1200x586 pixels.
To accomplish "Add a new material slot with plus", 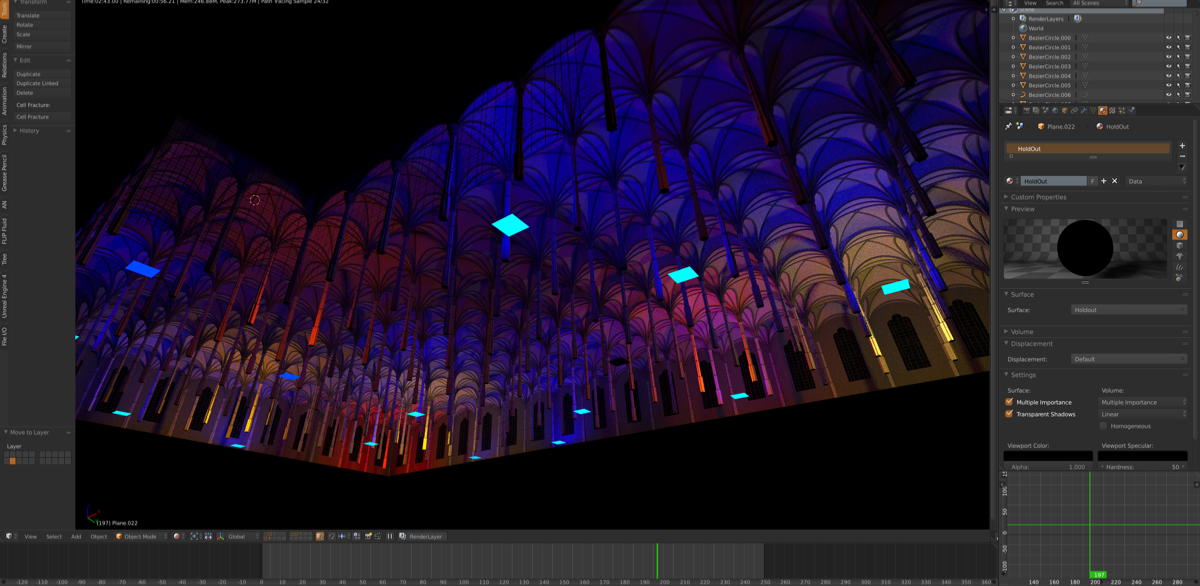I will point(1182,146).
